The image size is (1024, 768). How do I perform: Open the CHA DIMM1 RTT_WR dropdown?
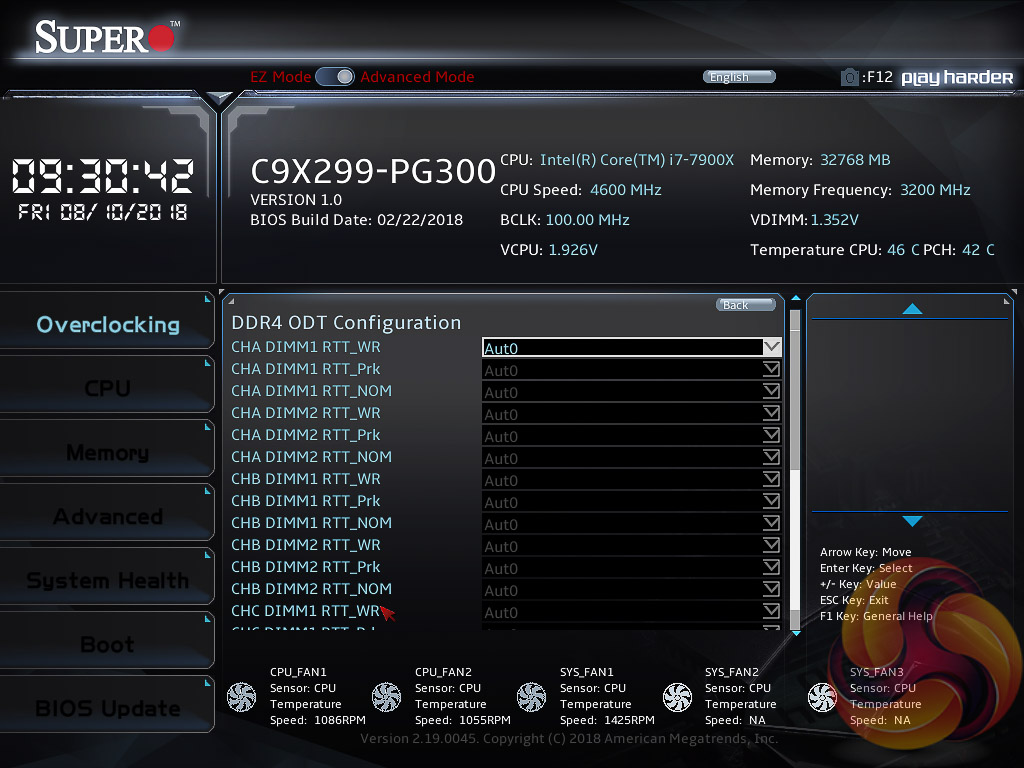coord(631,347)
